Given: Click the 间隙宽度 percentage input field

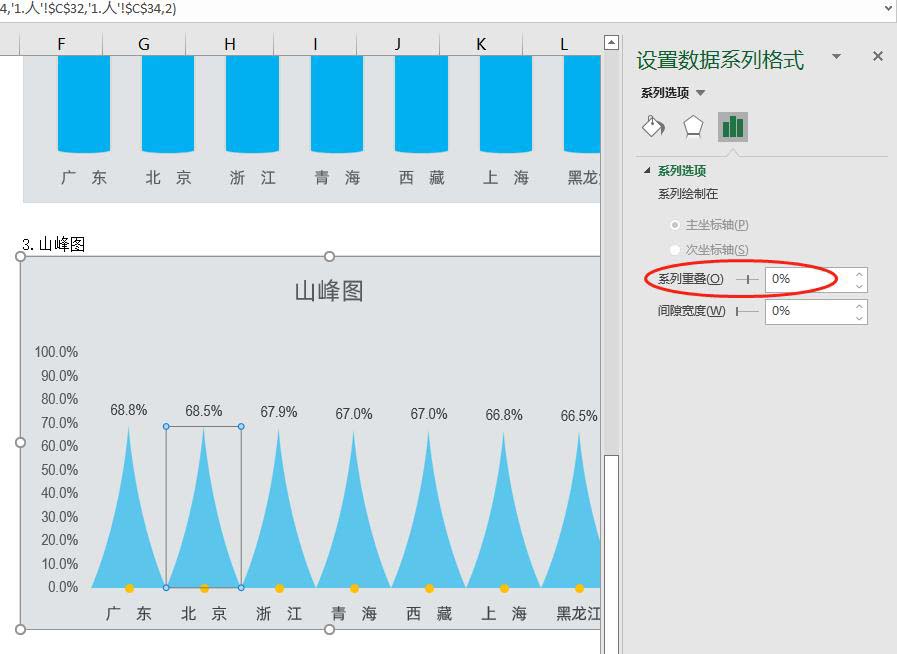Looking at the screenshot, I should click(x=806, y=312).
